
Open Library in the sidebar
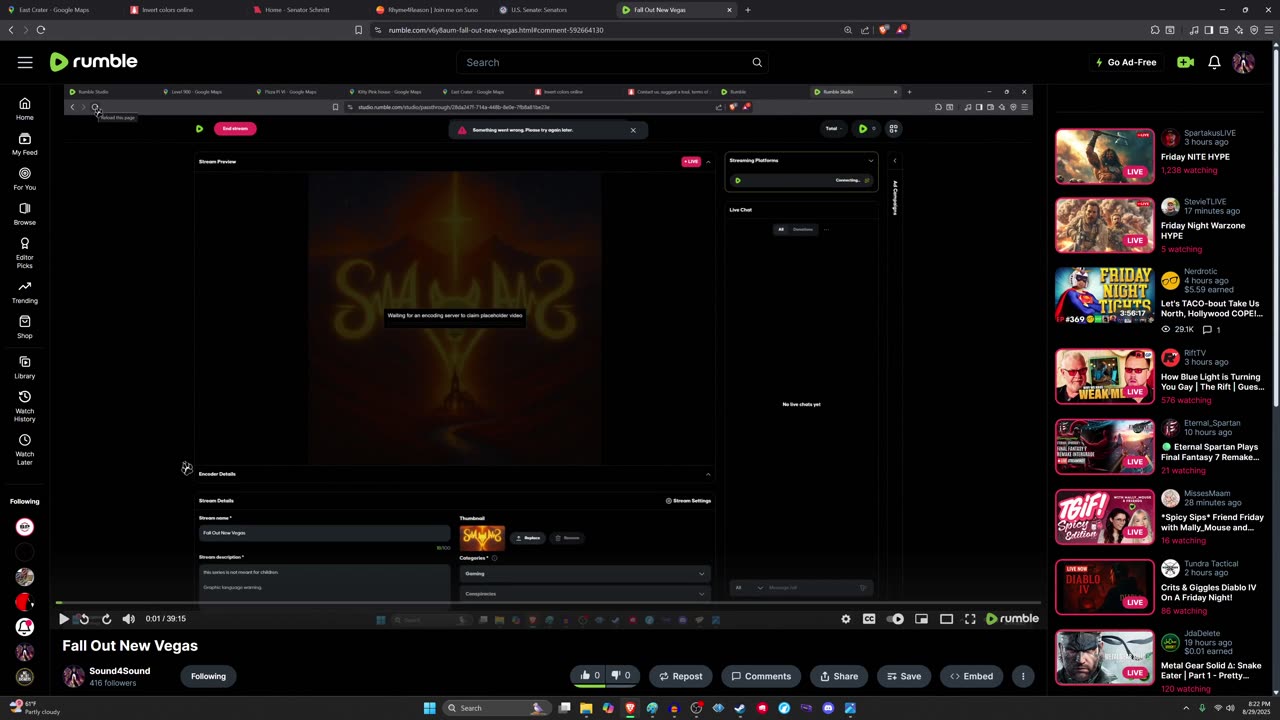pyautogui.click(x=25, y=367)
